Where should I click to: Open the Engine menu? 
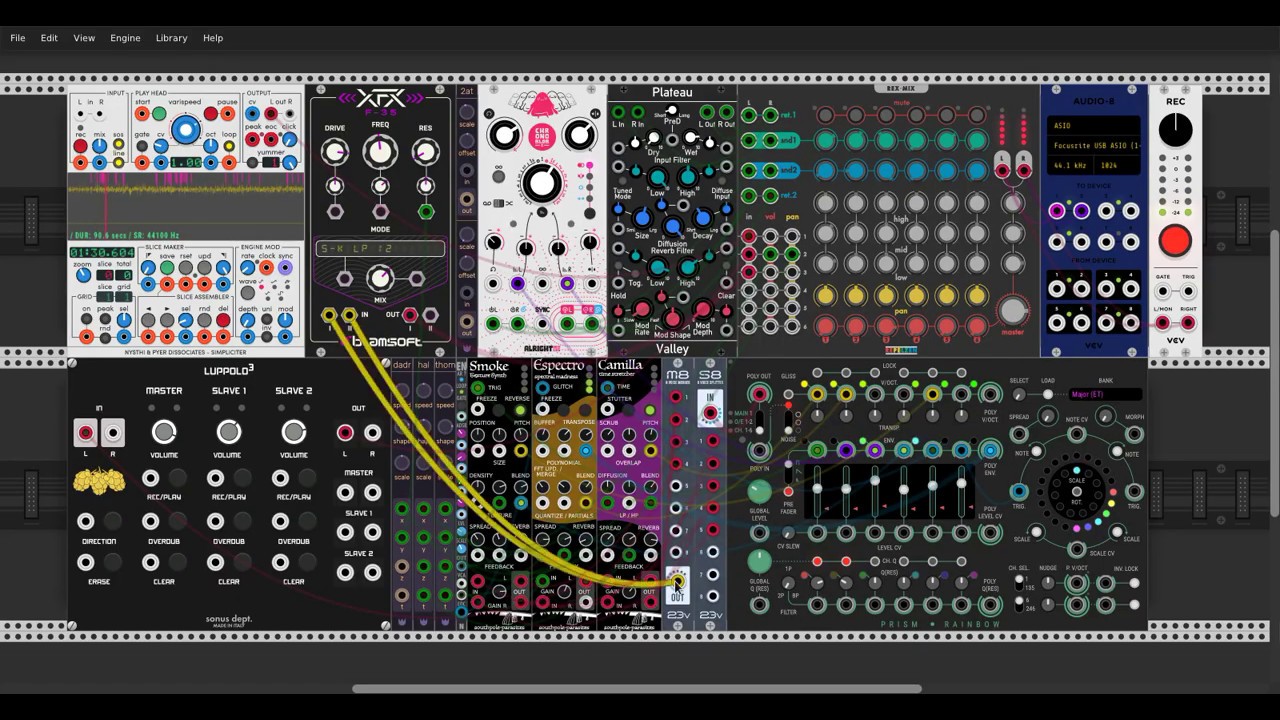click(x=125, y=38)
